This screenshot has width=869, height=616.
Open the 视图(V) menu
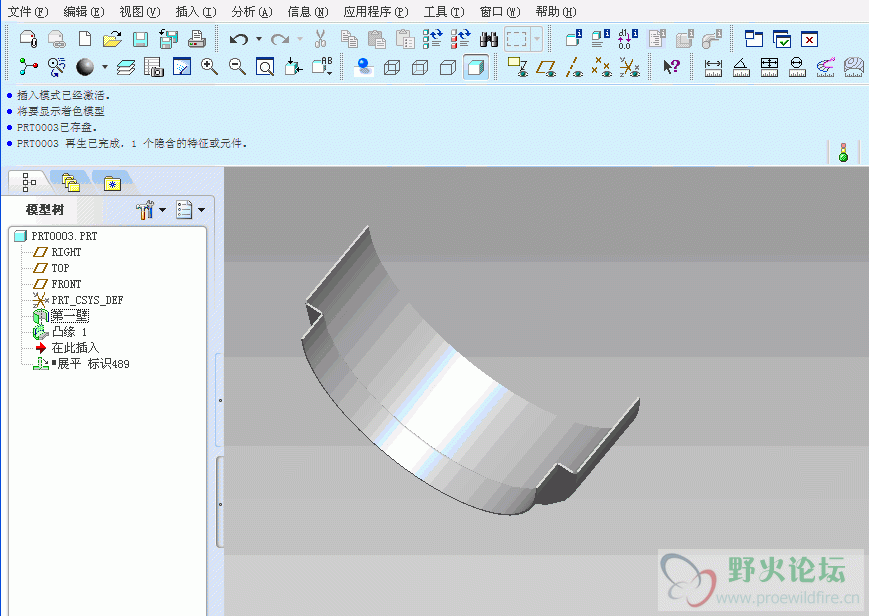tap(140, 12)
